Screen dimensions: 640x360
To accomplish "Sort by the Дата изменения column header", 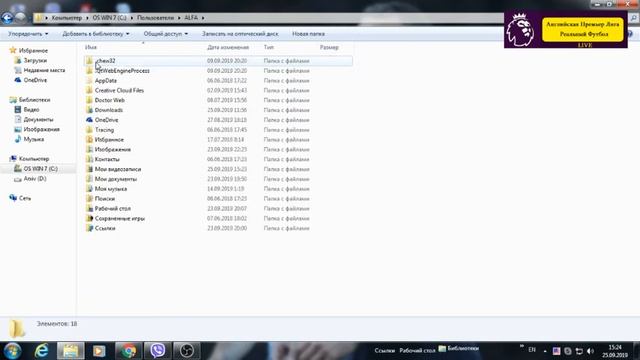I will pos(228,47).
